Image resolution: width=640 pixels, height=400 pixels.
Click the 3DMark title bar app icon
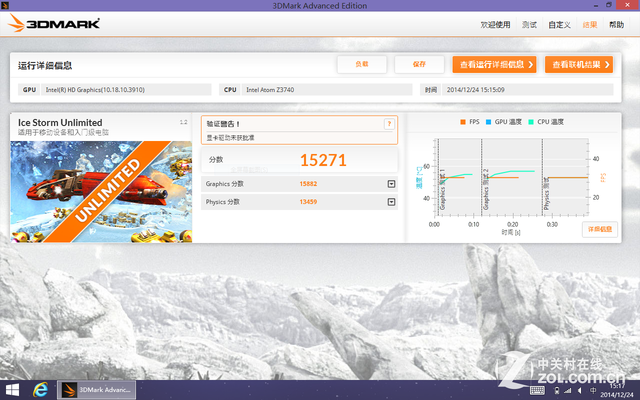click(5, 5)
